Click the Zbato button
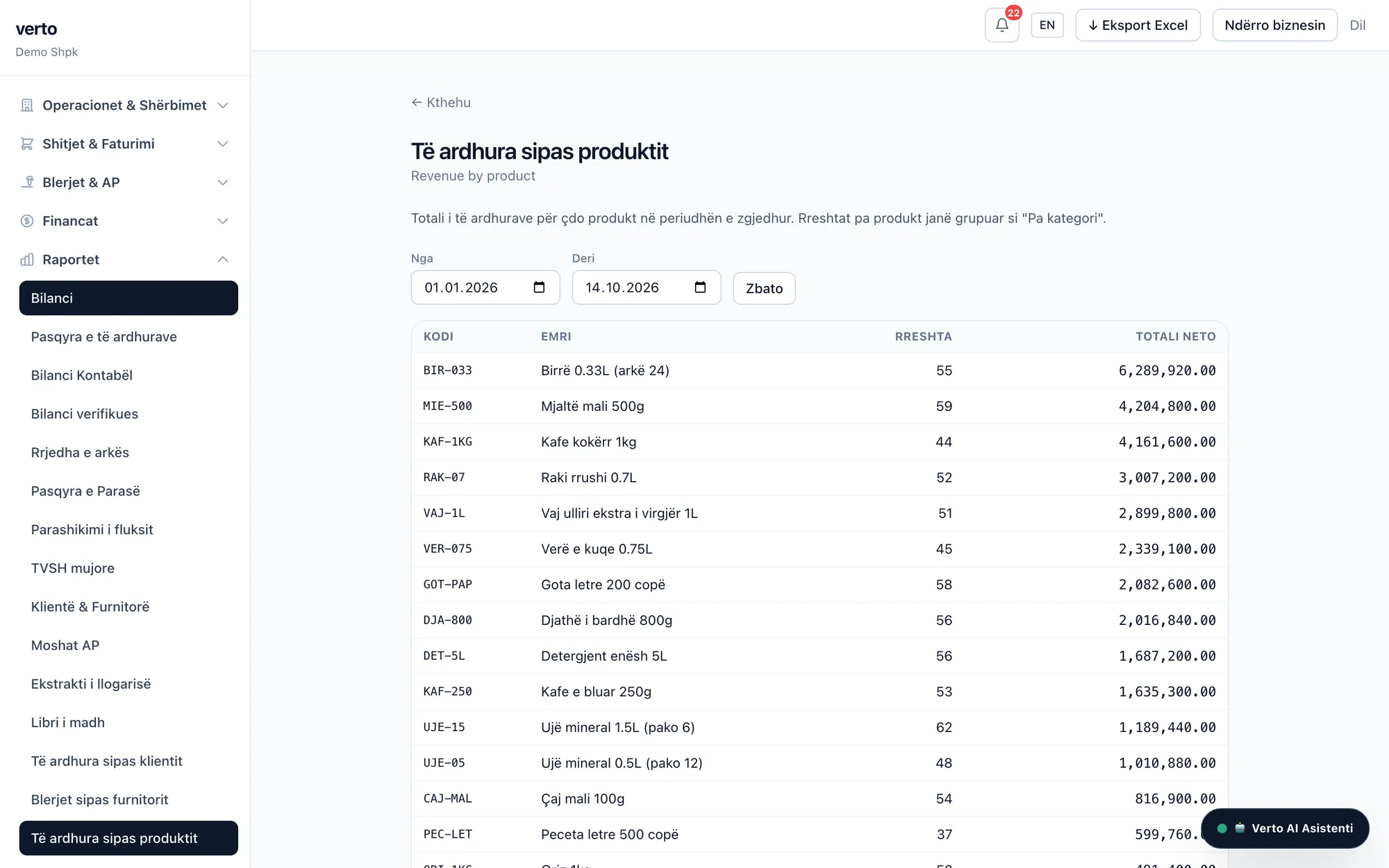The image size is (1389, 868). click(764, 288)
